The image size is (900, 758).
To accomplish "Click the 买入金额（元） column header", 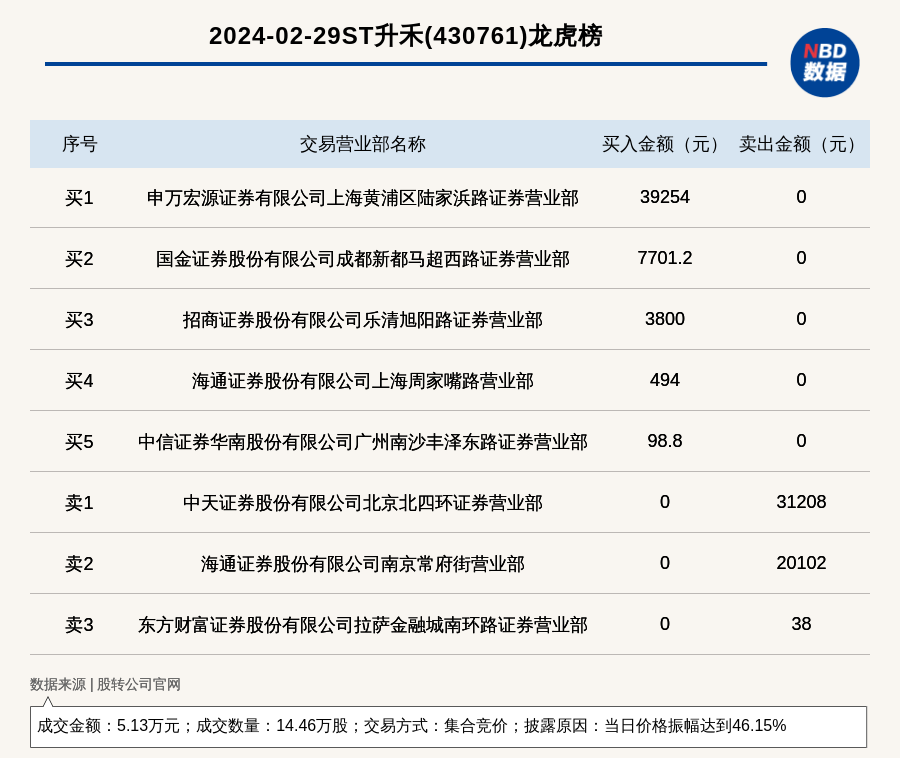I will pos(665,144).
